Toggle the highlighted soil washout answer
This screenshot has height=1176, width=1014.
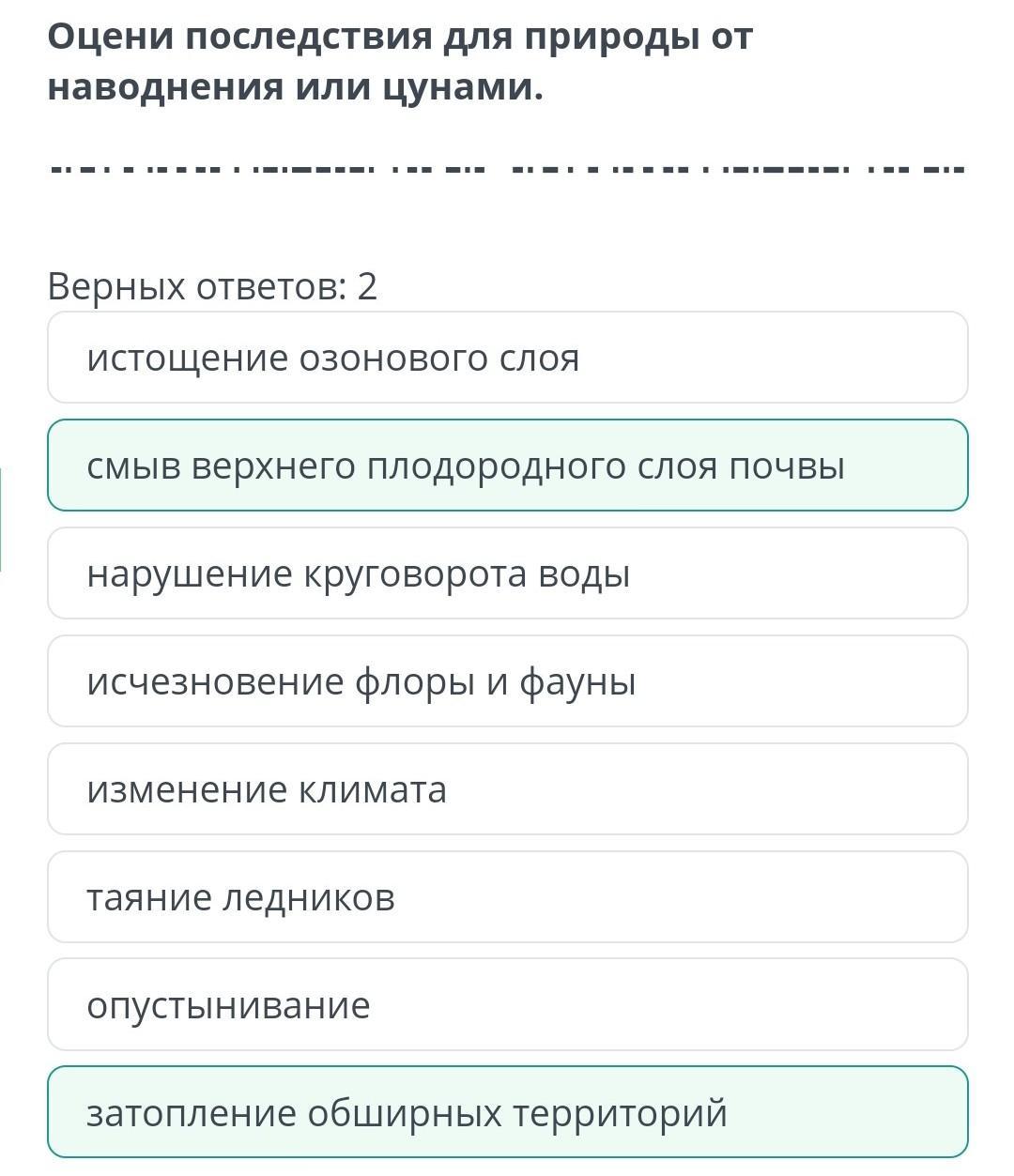point(507,466)
